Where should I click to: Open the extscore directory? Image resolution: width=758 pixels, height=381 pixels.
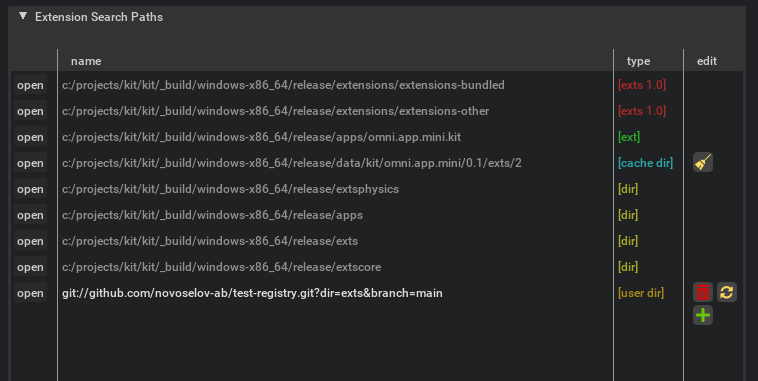pos(30,267)
